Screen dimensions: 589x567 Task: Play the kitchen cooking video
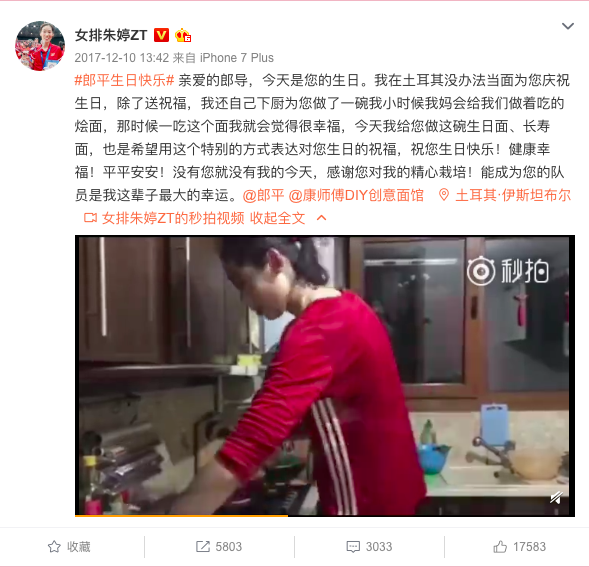point(325,375)
